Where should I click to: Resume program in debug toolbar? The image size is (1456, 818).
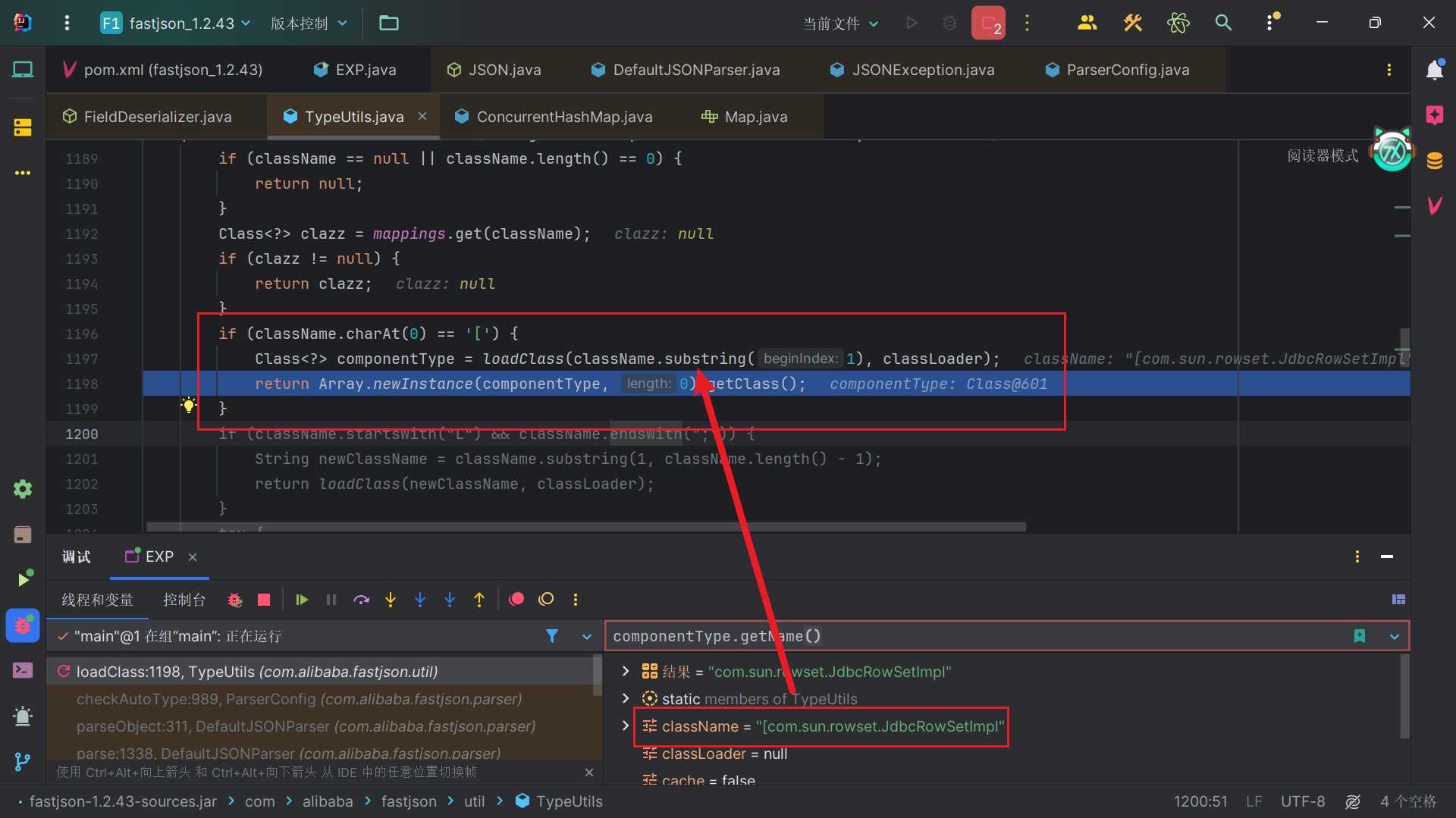tap(302, 600)
